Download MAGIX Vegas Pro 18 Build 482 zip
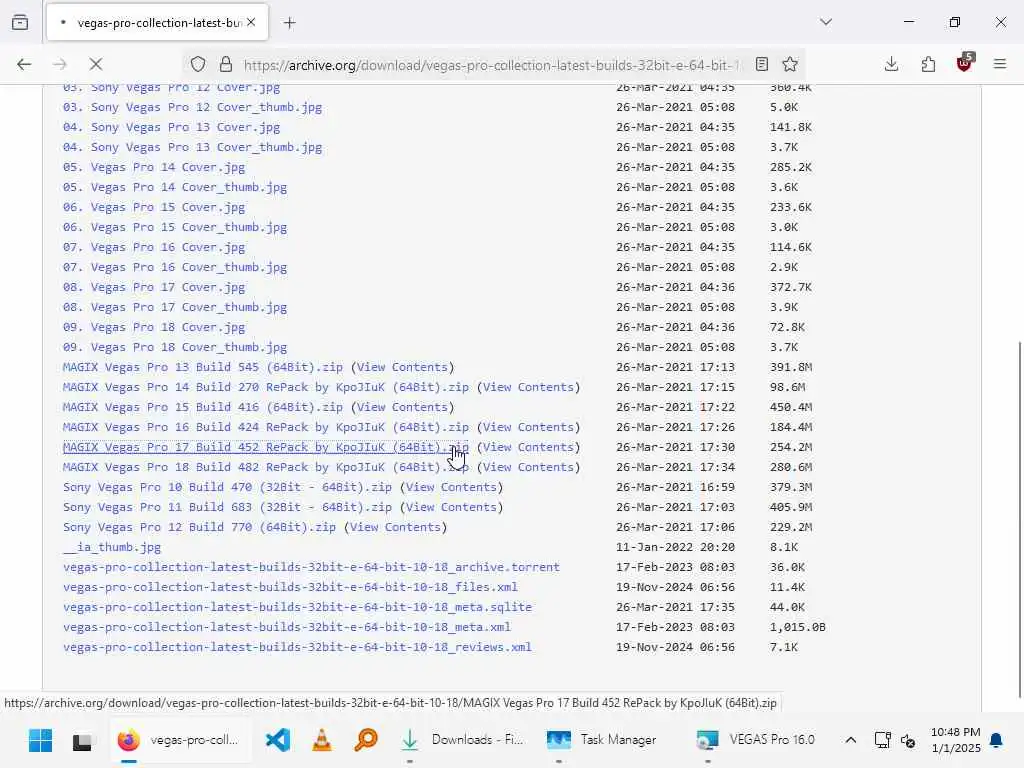 (x=266, y=467)
